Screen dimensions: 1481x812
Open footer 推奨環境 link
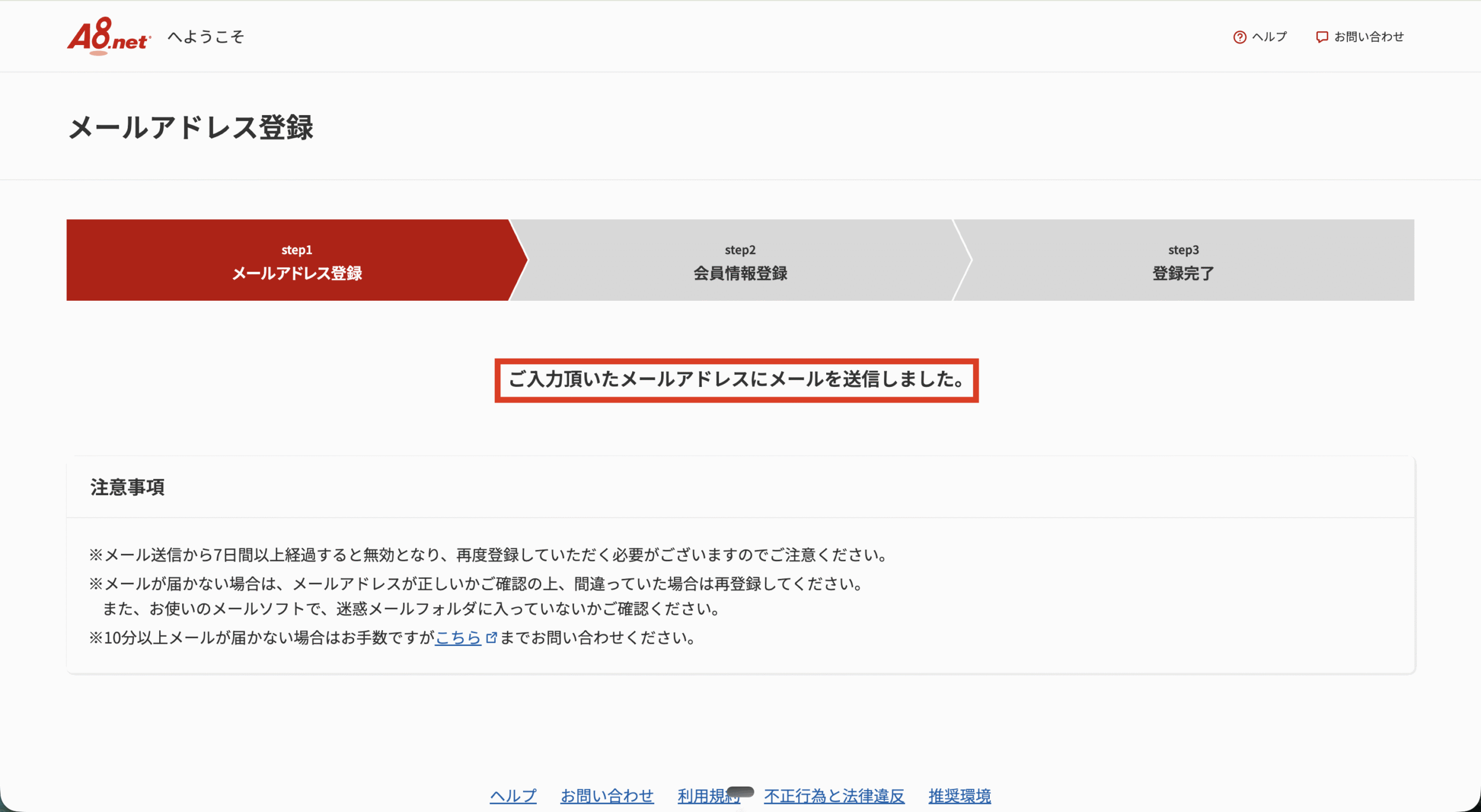pyautogui.click(x=960, y=796)
